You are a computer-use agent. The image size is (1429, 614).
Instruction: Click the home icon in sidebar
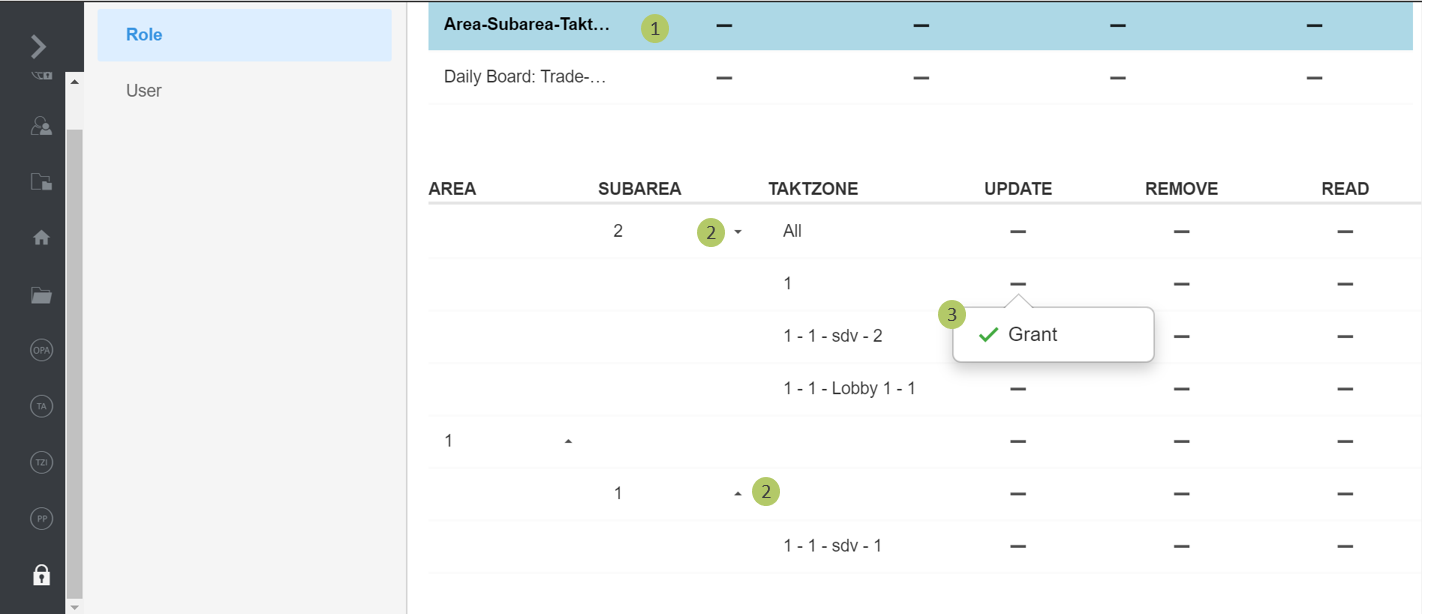[41, 238]
